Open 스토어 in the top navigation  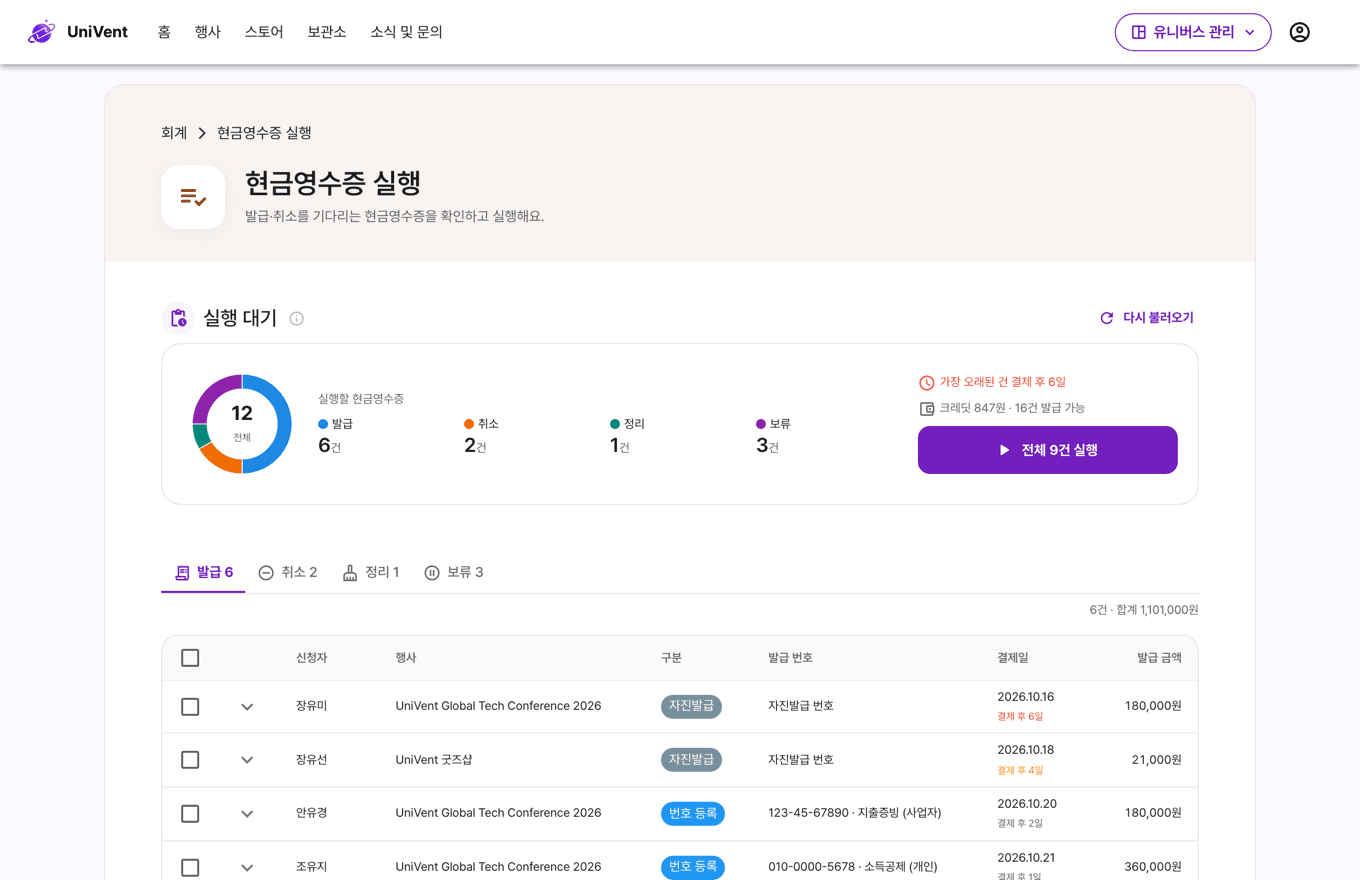tap(264, 32)
